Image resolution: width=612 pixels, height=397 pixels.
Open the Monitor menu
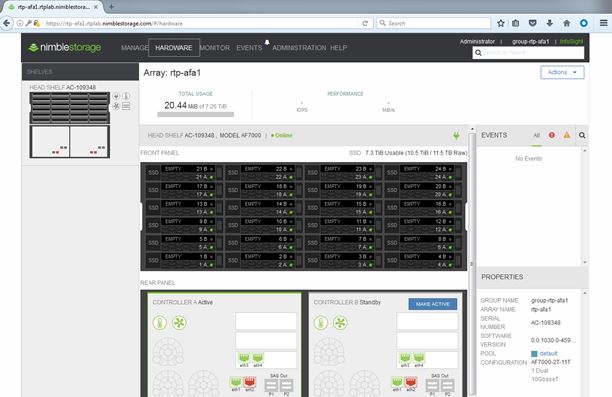[215, 48]
